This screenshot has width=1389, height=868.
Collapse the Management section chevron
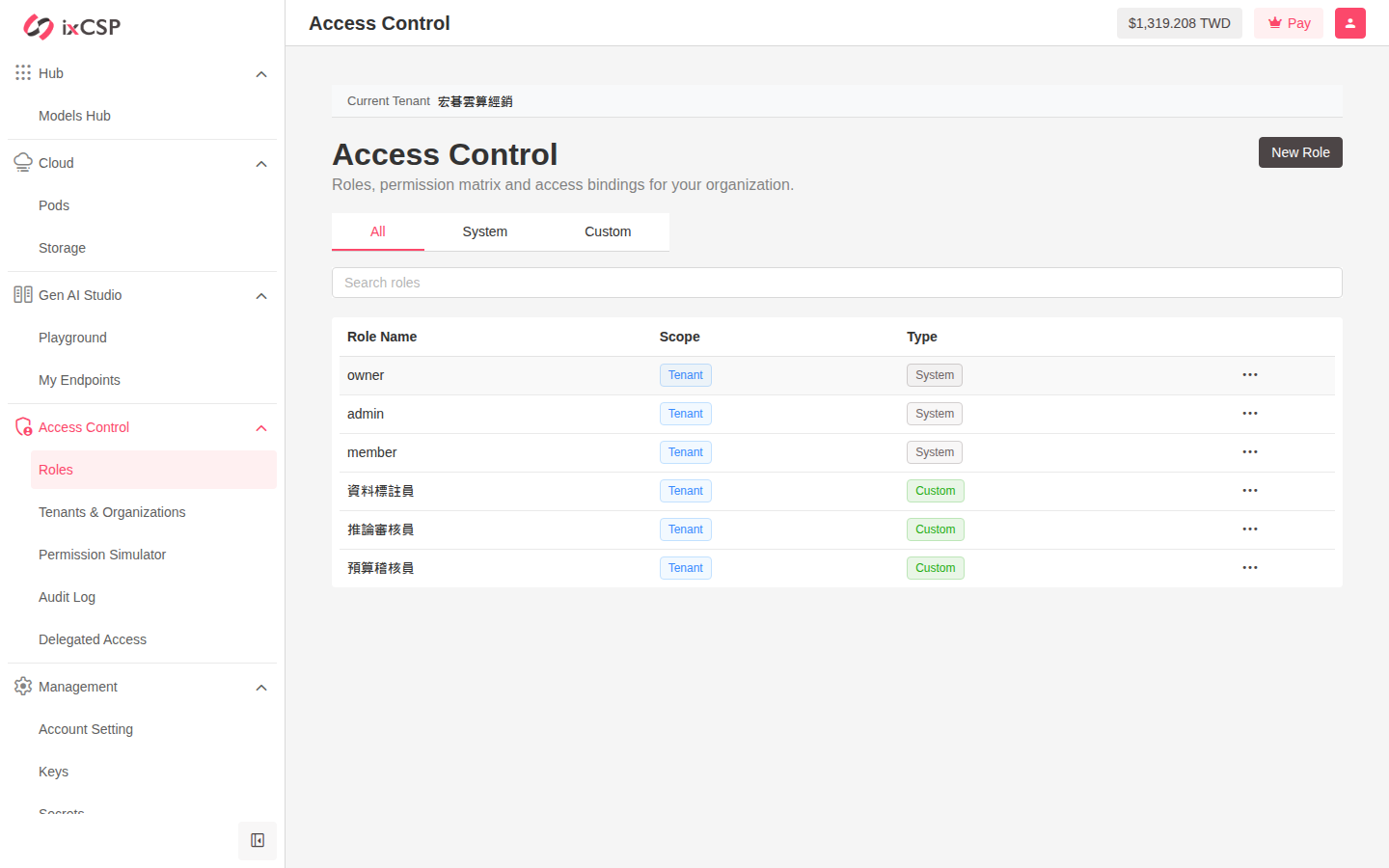click(261, 688)
